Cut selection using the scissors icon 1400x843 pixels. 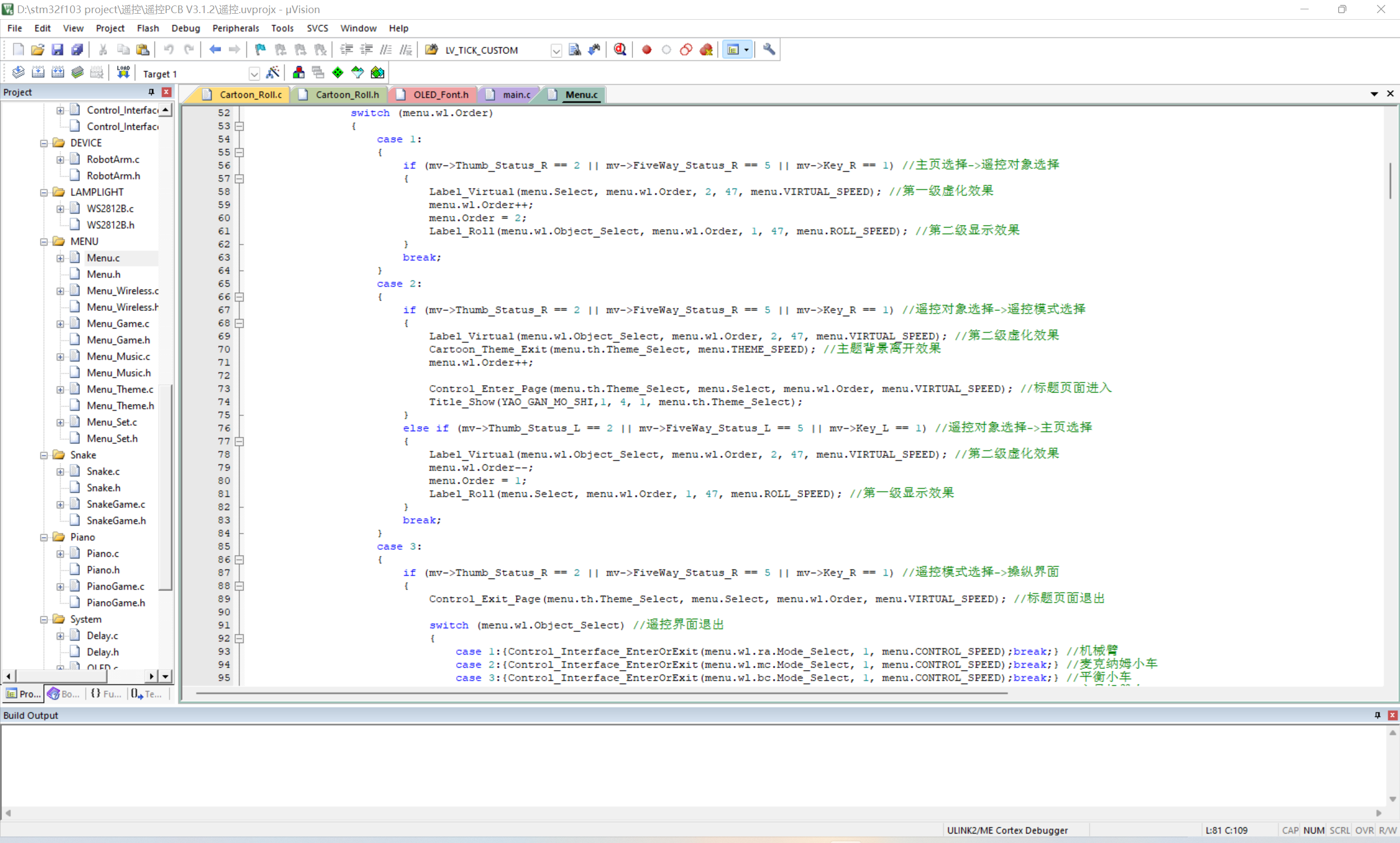(103, 50)
